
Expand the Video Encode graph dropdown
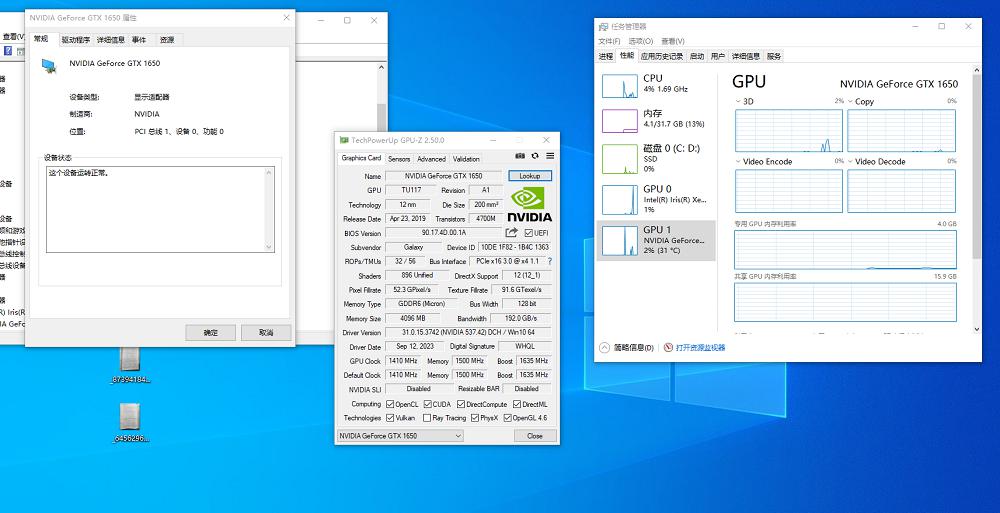(739, 161)
